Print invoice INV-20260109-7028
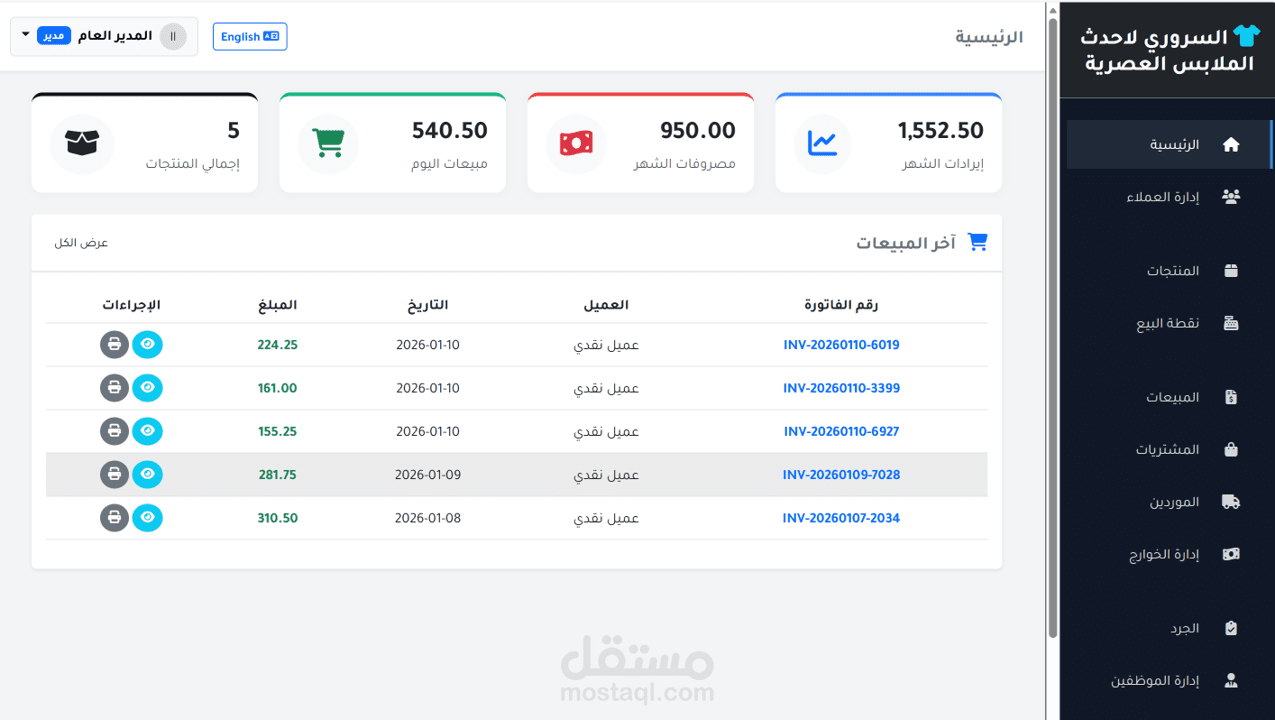The height and width of the screenshot is (720, 1275). coord(115,474)
